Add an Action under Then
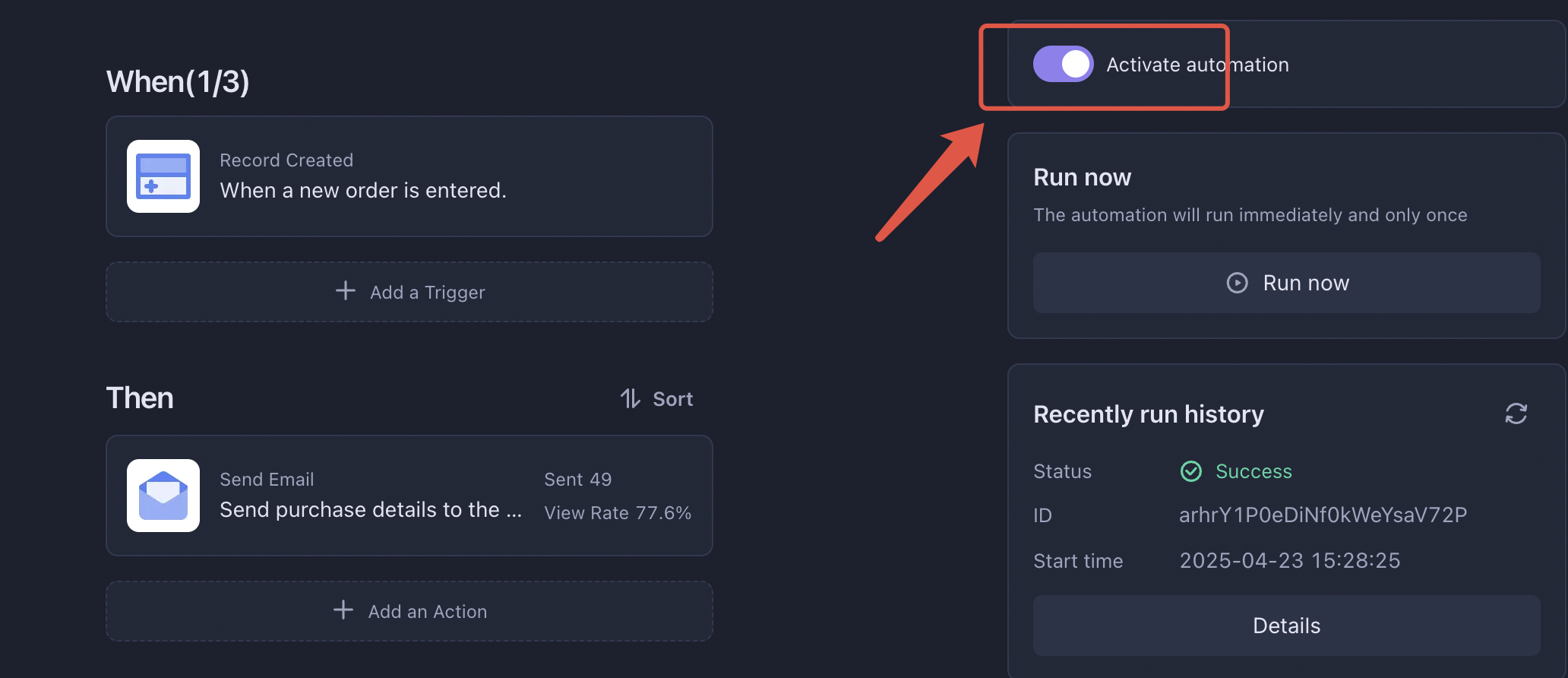 pos(409,611)
